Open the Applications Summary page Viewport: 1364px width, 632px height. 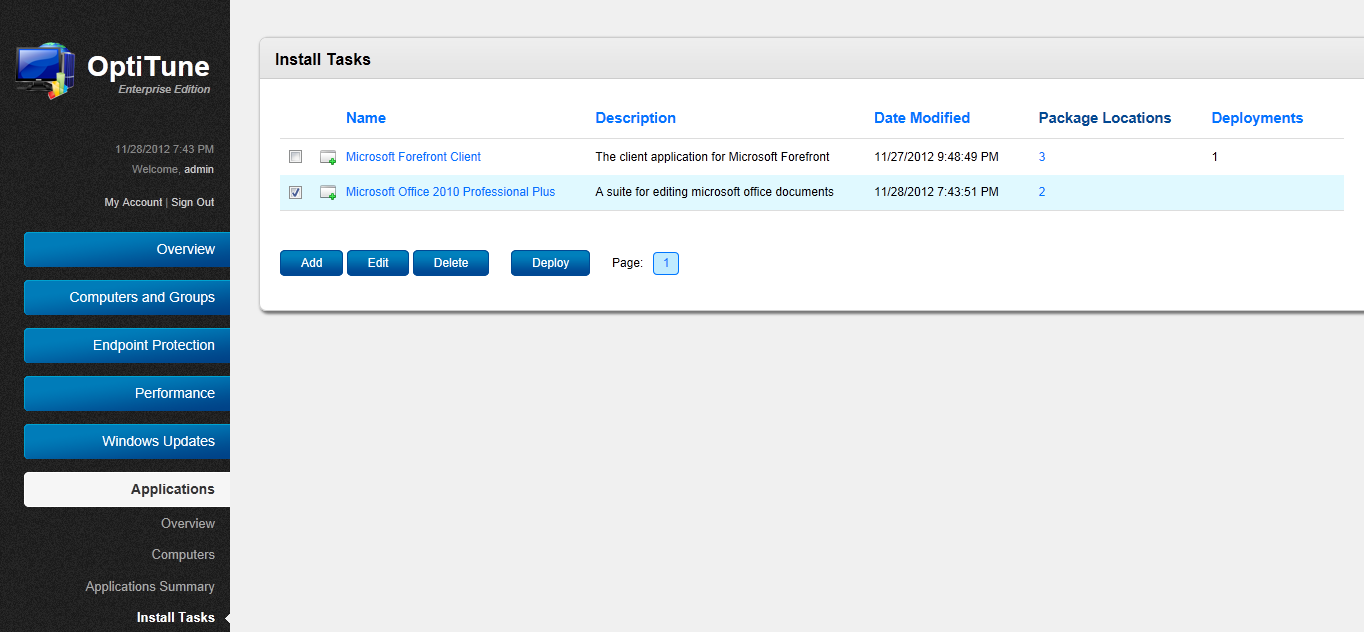click(149, 586)
